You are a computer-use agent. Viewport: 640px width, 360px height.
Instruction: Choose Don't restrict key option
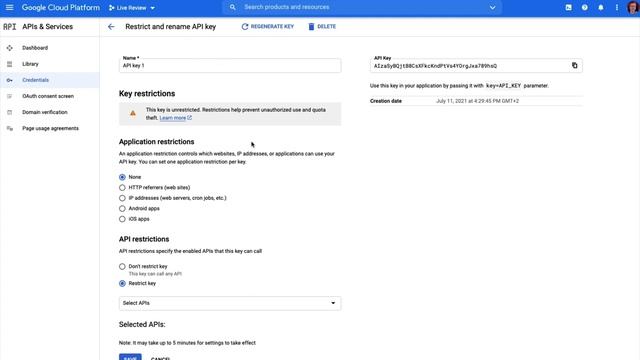pyautogui.click(x=122, y=267)
